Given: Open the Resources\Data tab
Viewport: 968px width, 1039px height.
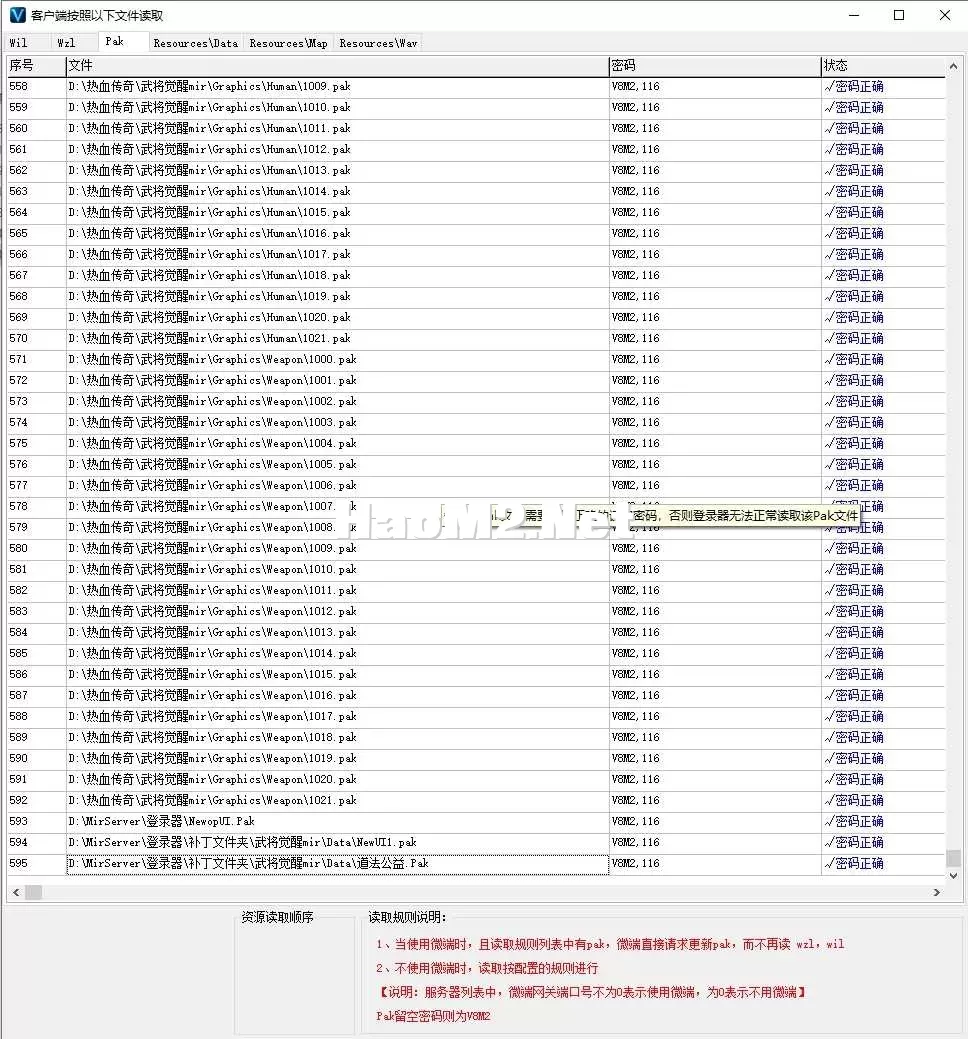Looking at the screenshot, I should tap(195, 43).
